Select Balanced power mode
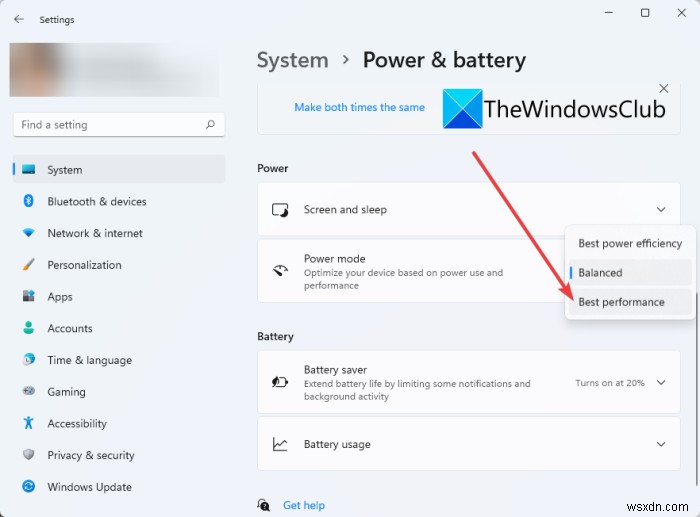700x517 pixels. [x=630, y=272]
